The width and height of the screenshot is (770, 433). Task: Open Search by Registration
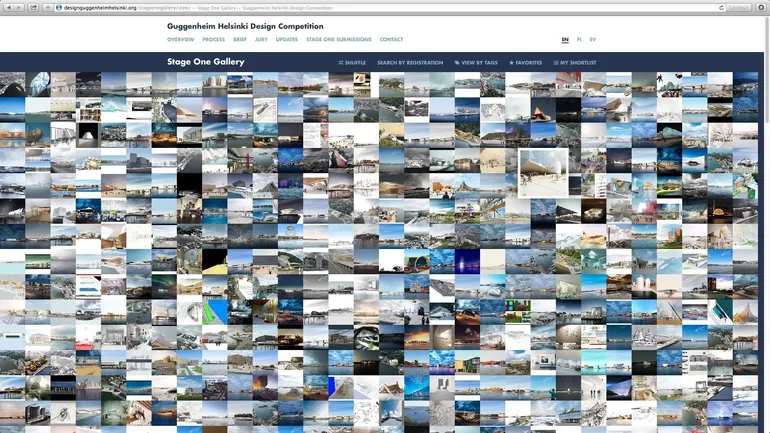(x=410, y=63)
